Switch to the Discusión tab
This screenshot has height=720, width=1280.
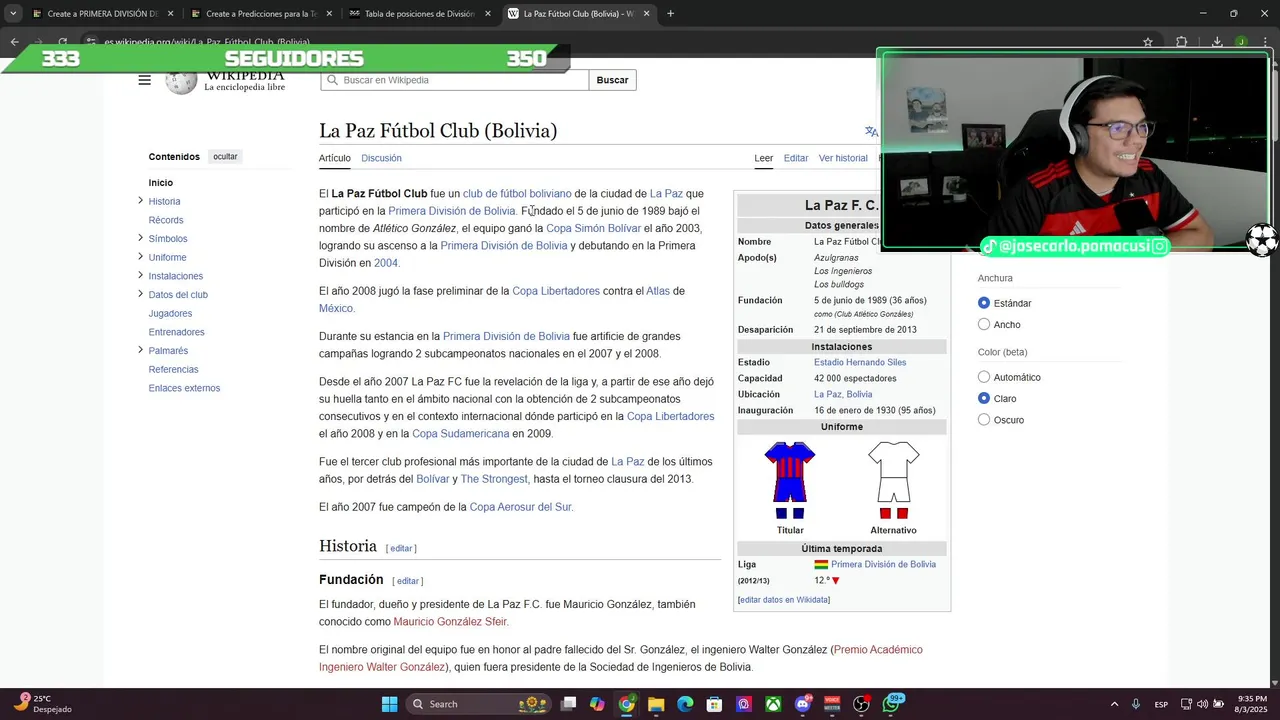point(381,158)
